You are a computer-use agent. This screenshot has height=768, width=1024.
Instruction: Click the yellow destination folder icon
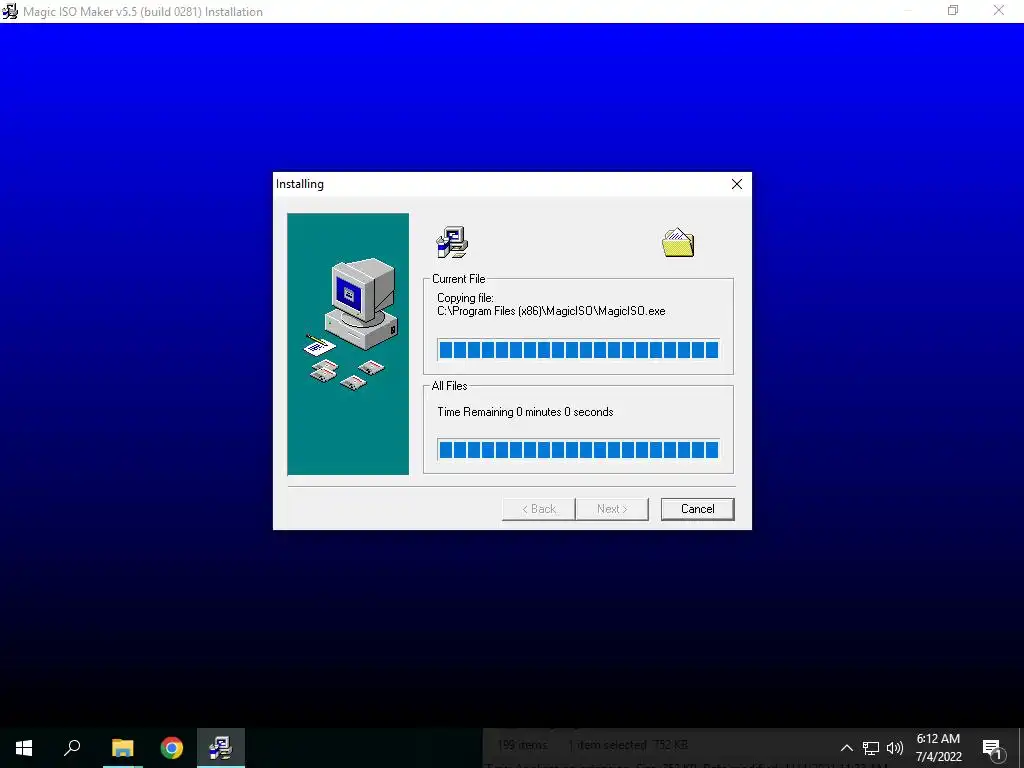[x=679, y=242]
